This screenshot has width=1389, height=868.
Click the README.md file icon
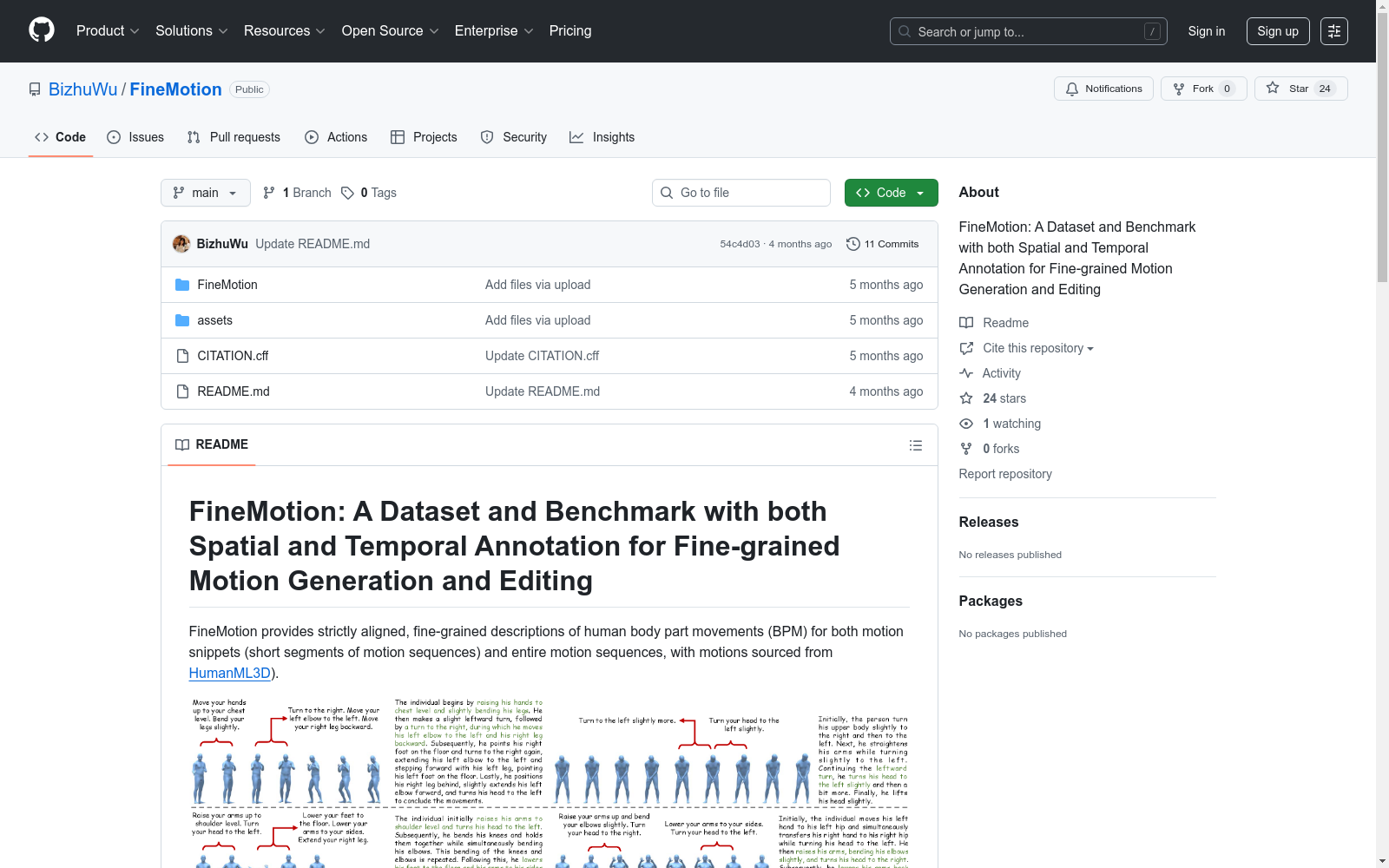click(182, 391)
